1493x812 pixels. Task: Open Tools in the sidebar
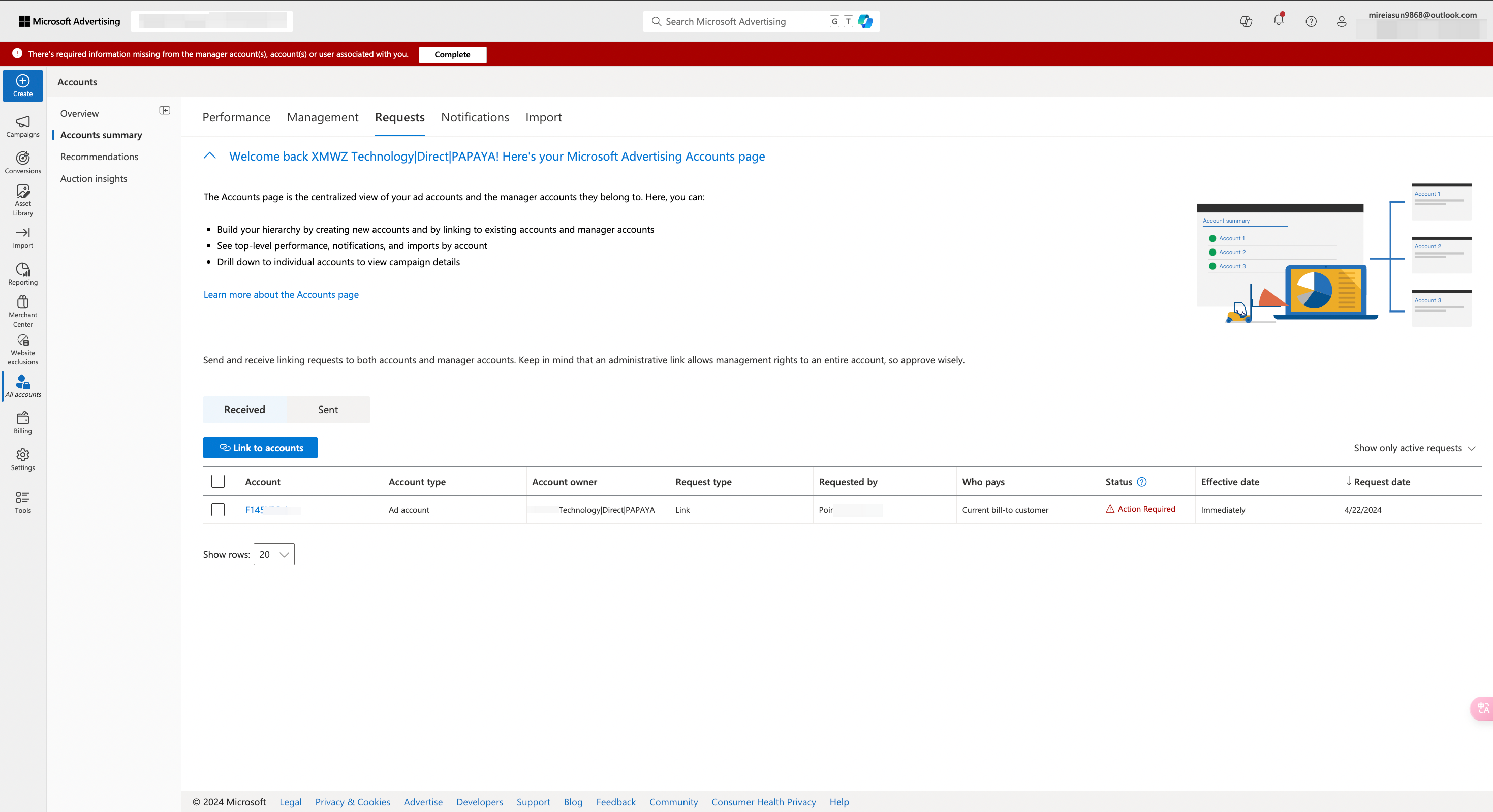coord(22,503)
